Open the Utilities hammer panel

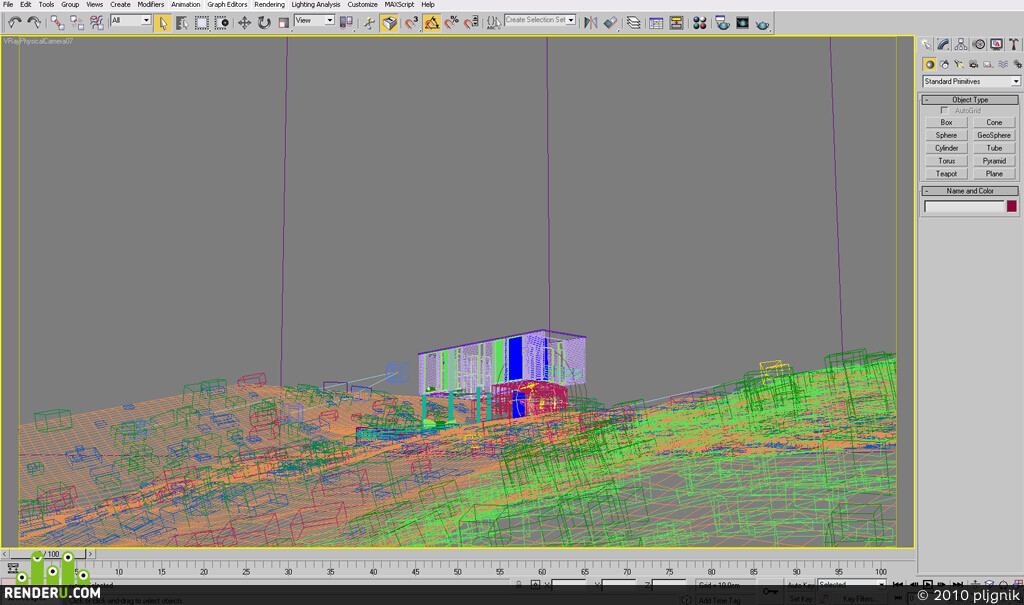[x=1013, y=44]
